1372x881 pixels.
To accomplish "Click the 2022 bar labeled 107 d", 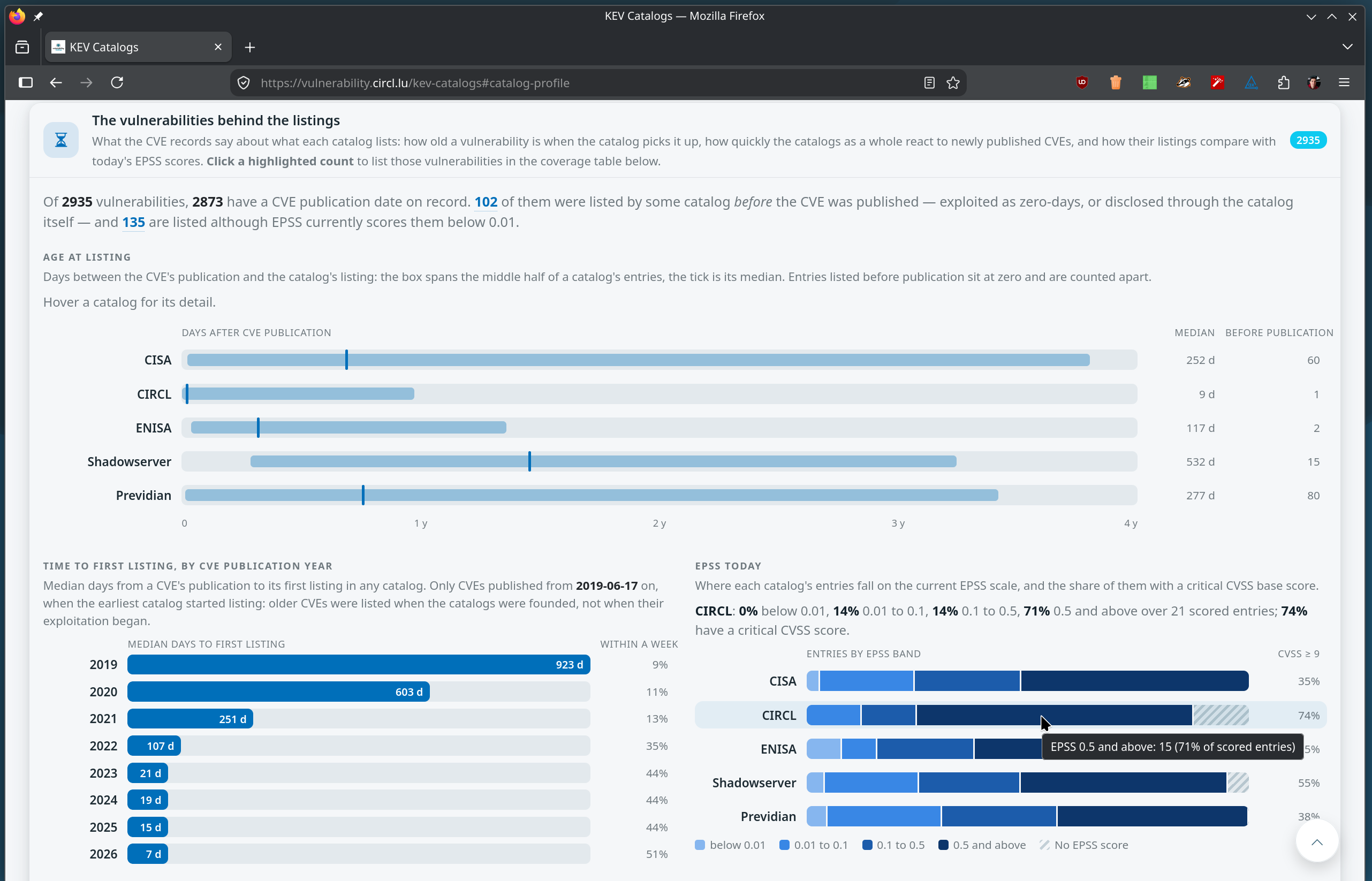I will pyautogui.click(x=154, y=746).
